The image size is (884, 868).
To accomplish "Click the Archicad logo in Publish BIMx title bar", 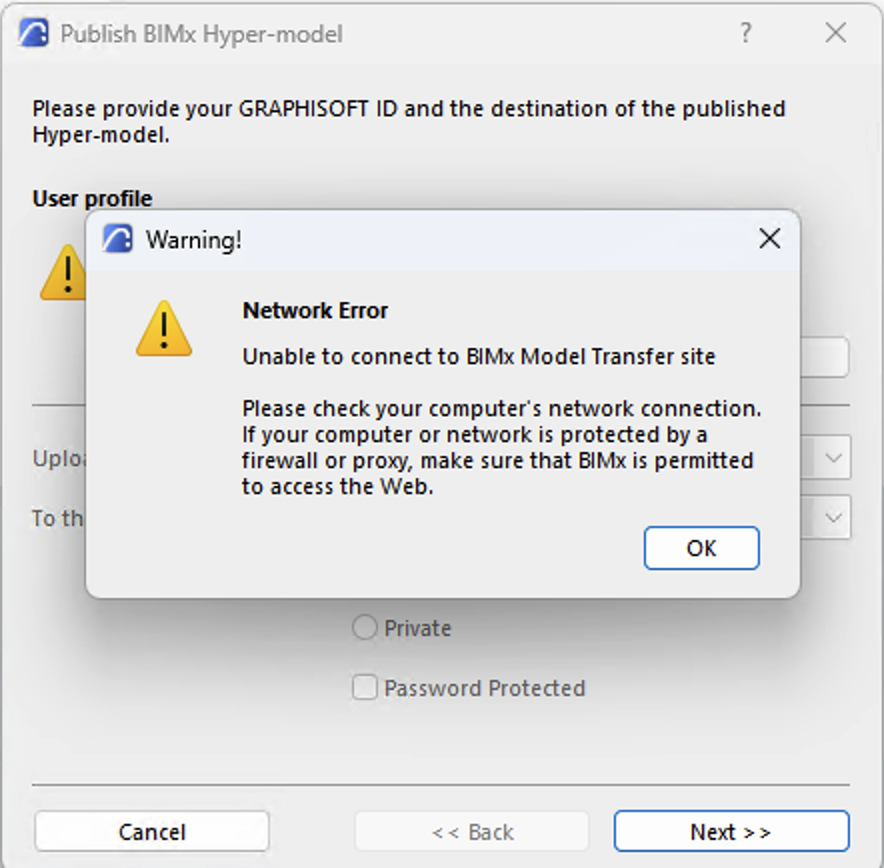I will tap(33, 33).
